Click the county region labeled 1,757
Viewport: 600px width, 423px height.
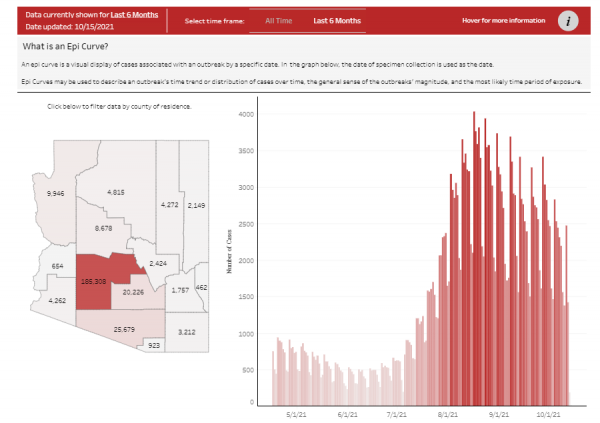[180, 290]
